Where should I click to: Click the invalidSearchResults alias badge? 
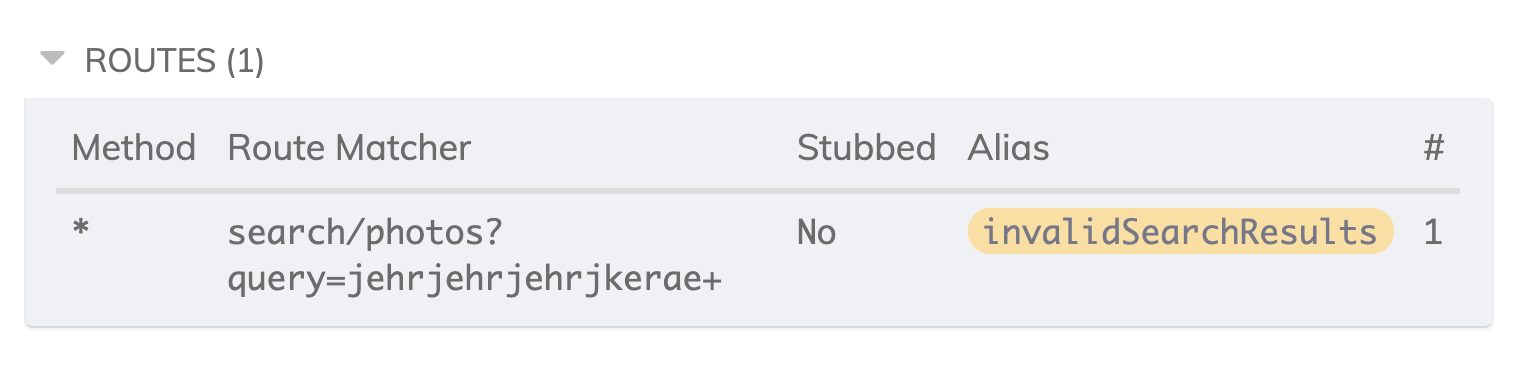(x=1180, y=232)
